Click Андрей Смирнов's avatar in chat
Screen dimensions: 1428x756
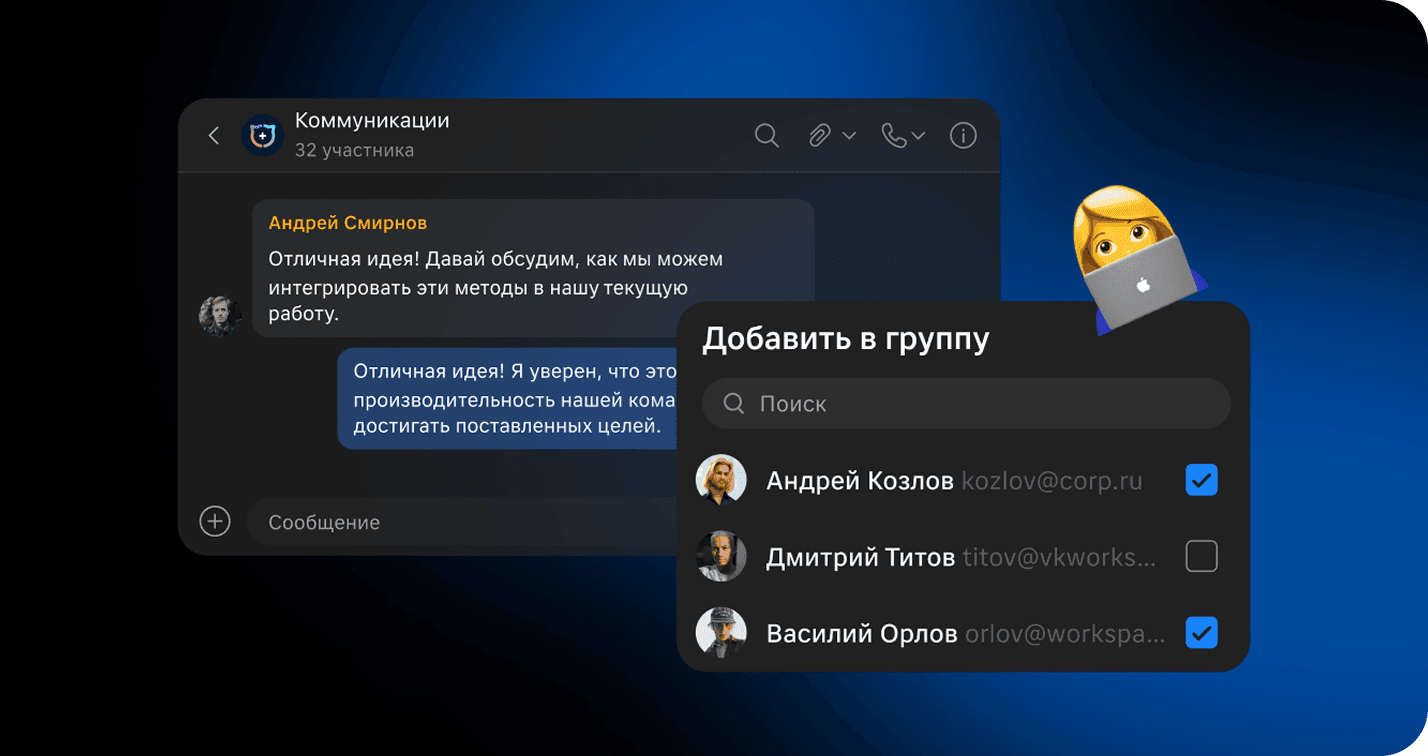[220, 316]
